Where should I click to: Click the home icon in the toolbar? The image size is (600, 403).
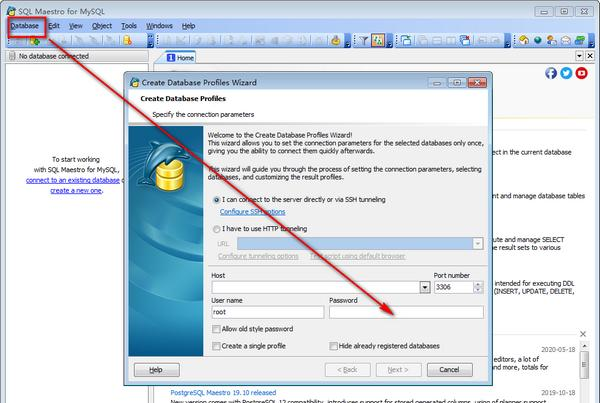[524, 41]
